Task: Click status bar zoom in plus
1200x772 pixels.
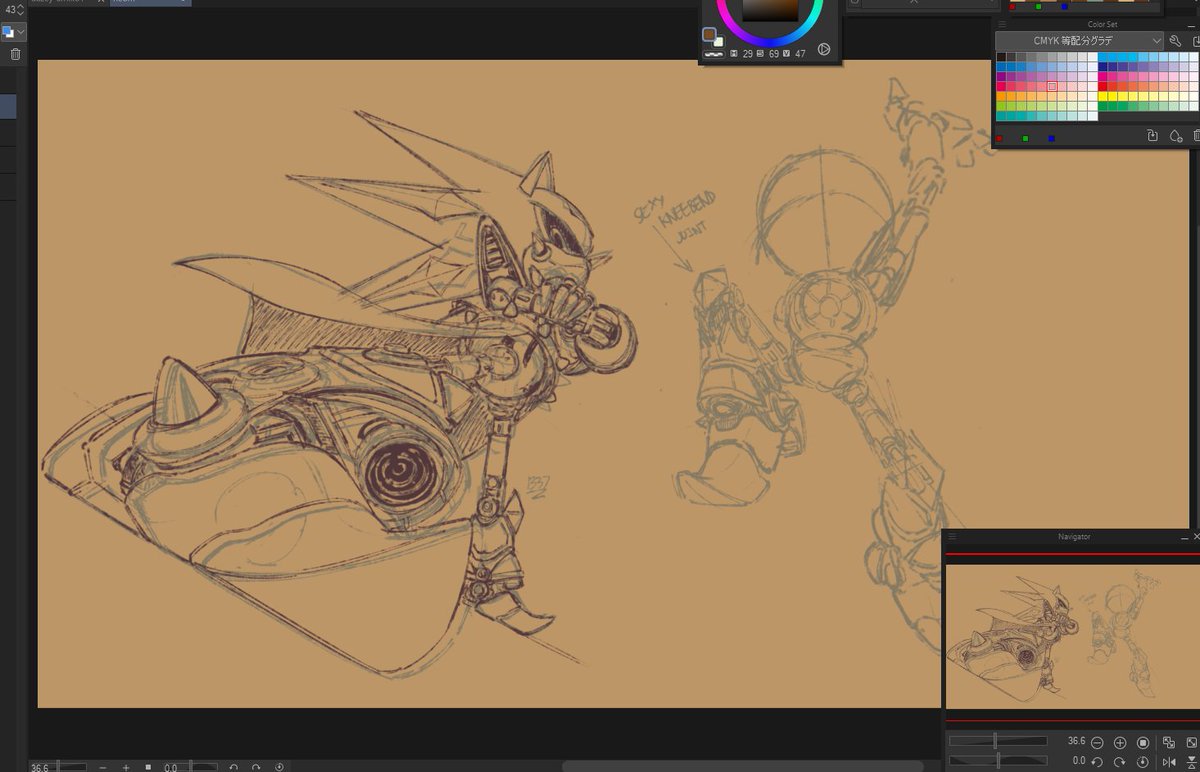Action: [x=126, y=767]
